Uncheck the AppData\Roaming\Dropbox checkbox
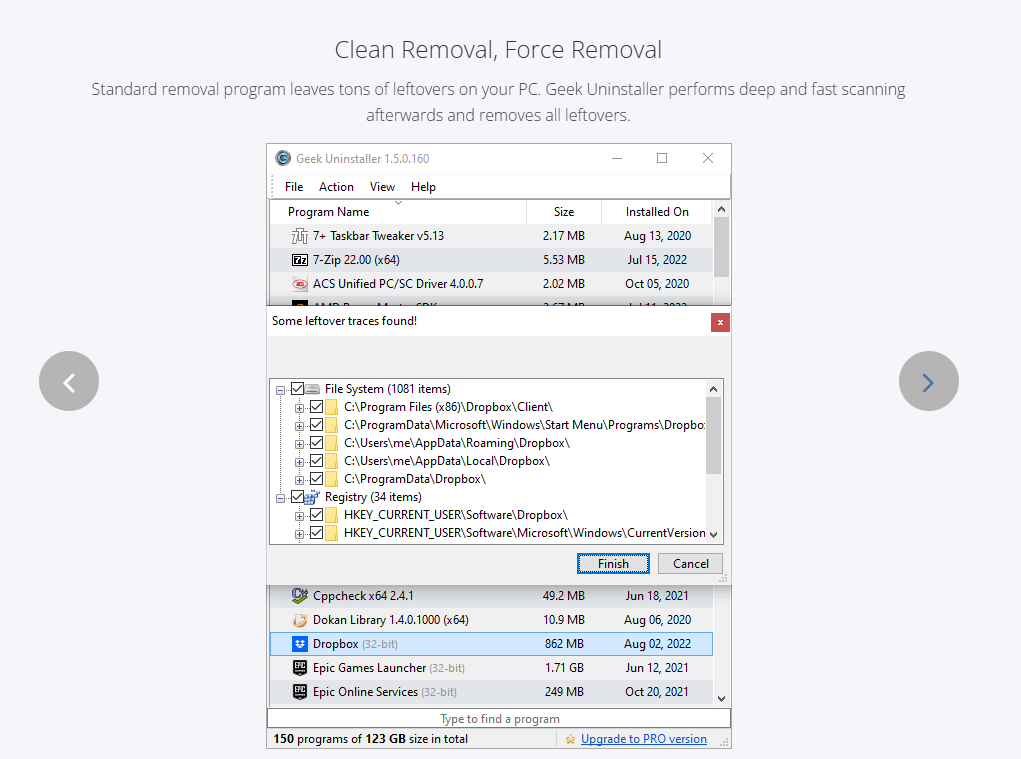The width and height of the screenshot is (1021, 759). (x=316, y=443)
